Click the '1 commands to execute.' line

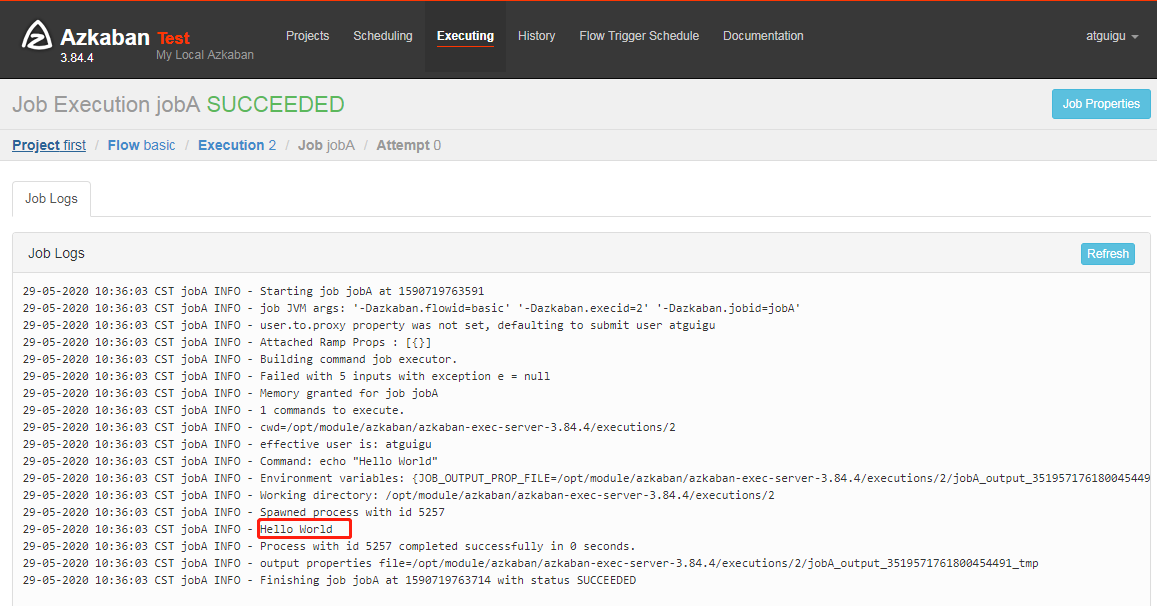(x=213, y=410)
